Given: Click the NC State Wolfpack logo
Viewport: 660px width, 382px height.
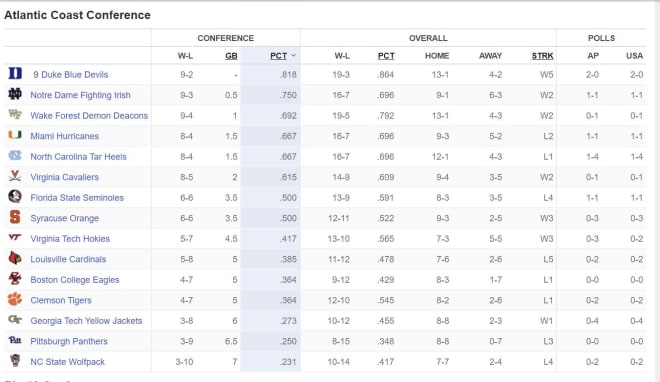Looking at the screenshot, I should [15, 361].
